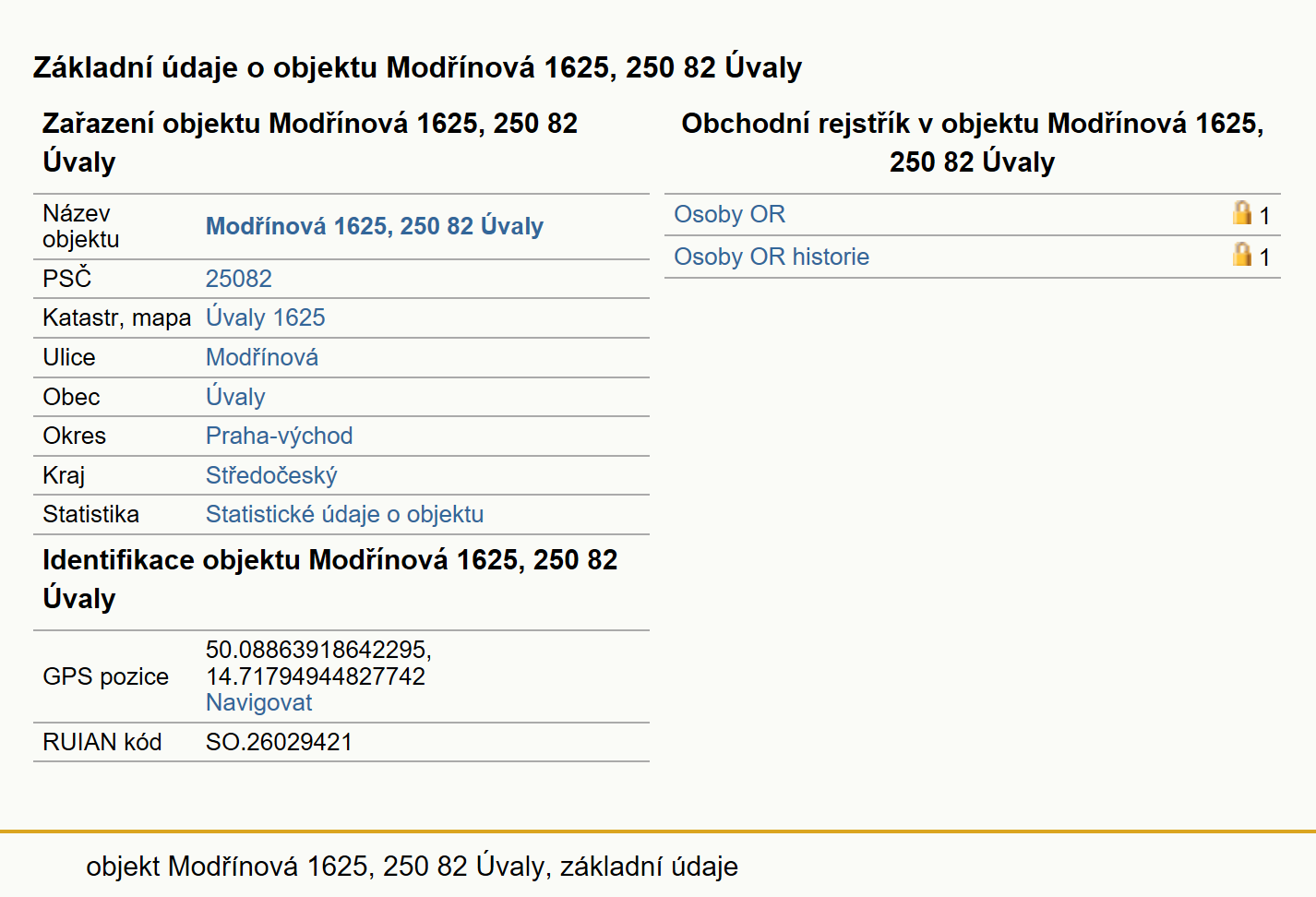Click the lock icon beside Osoby OR
The width and height of the screenshot is (1316, 897).
(1242, 213)
